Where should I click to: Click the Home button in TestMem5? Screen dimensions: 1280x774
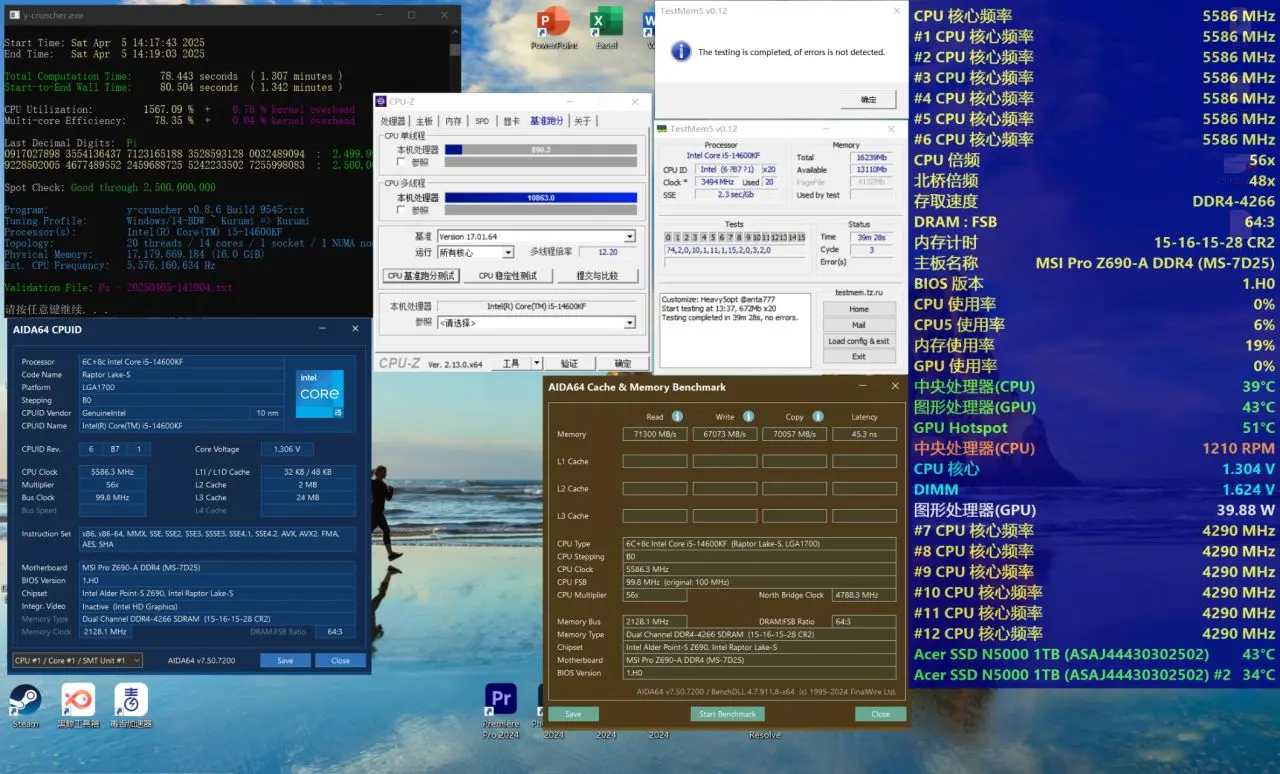click(859, 309)
